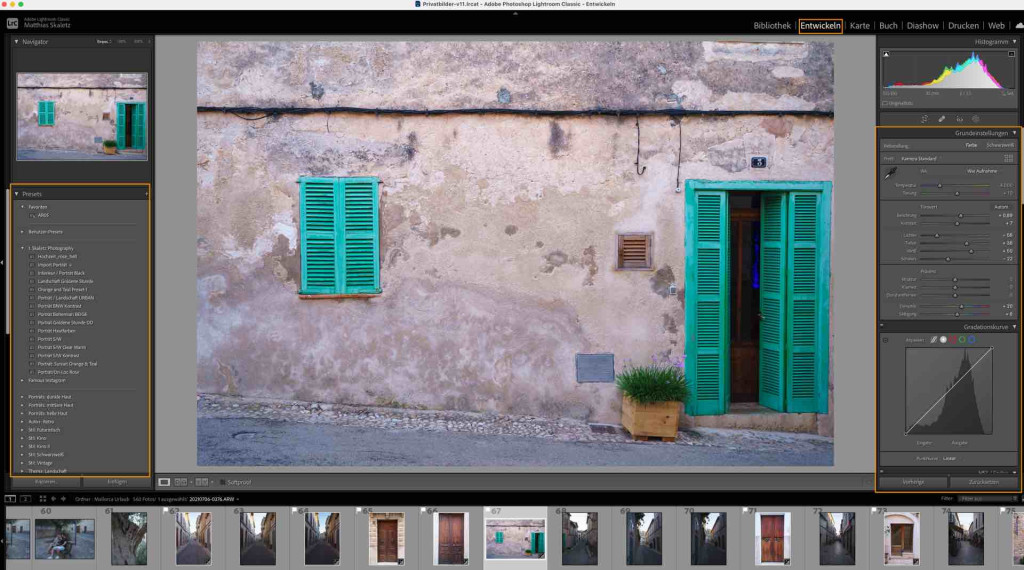Viewport: 1024px width, 570px height.
Task: Open the profile browser grid icon
Action: click(1008, 158)
